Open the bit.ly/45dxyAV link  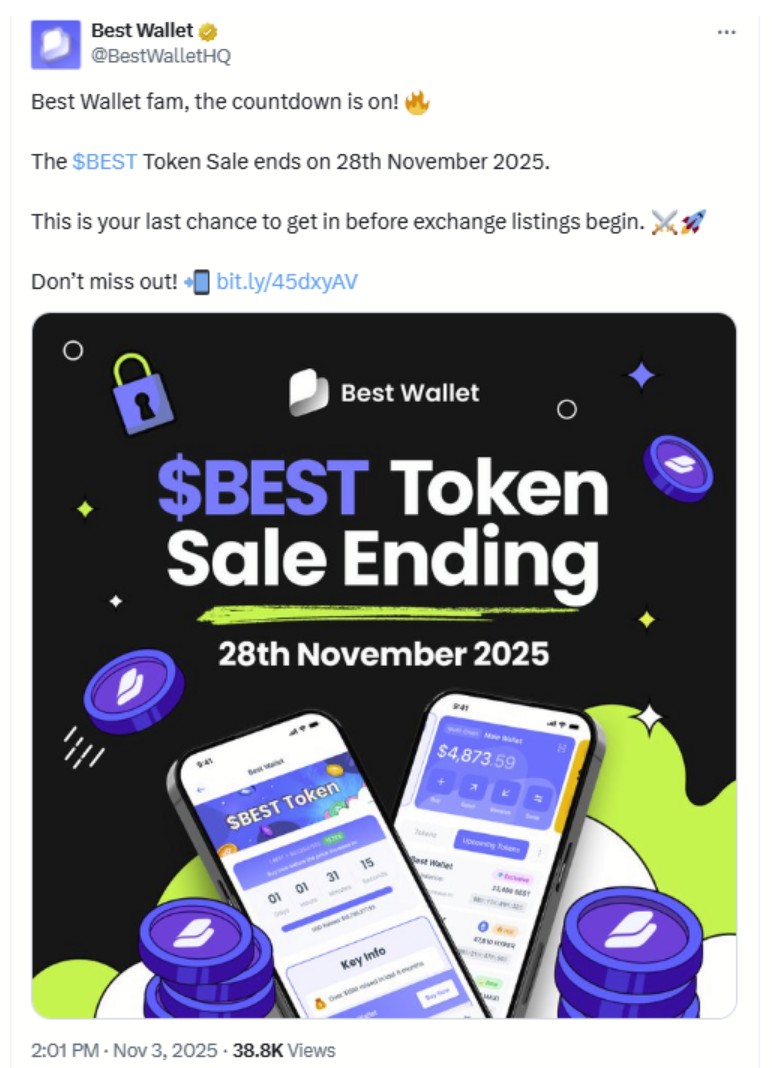(x=286, y=282)
